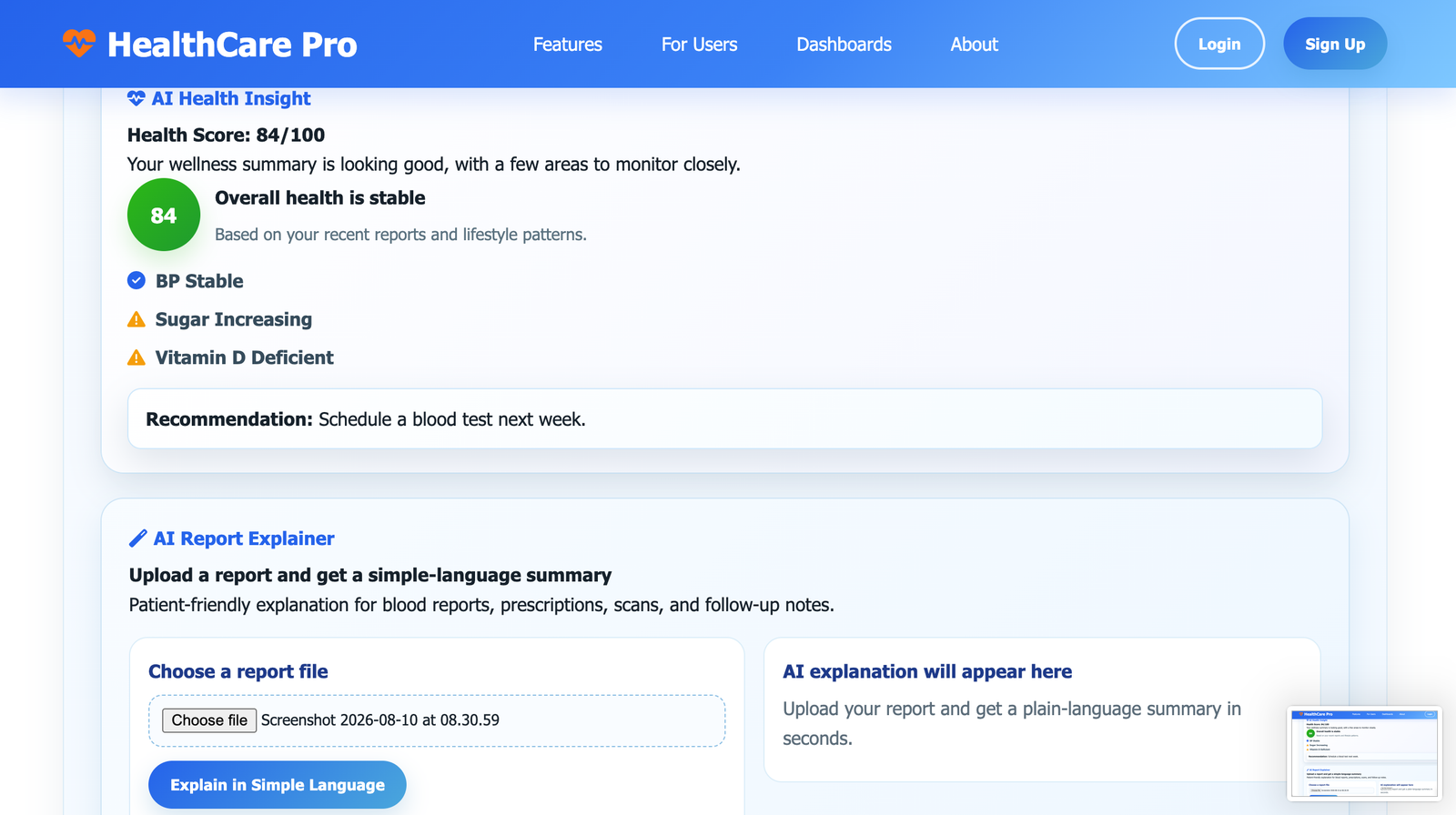Click the AI Health Insight heading
The height and width of the screenshot is (815, 1456).
click(x=231, y=98)
